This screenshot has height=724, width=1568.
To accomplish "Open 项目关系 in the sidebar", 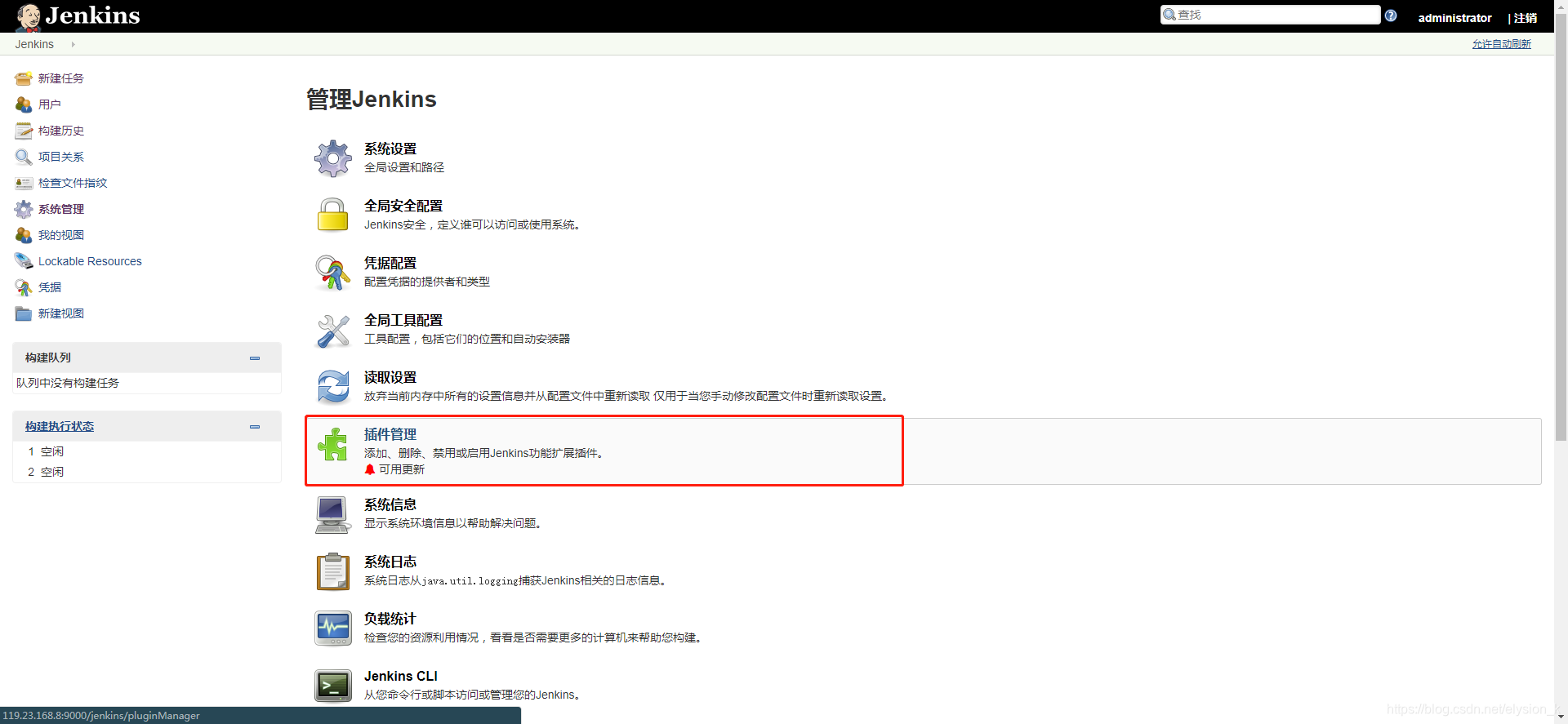I will [61, 157].
